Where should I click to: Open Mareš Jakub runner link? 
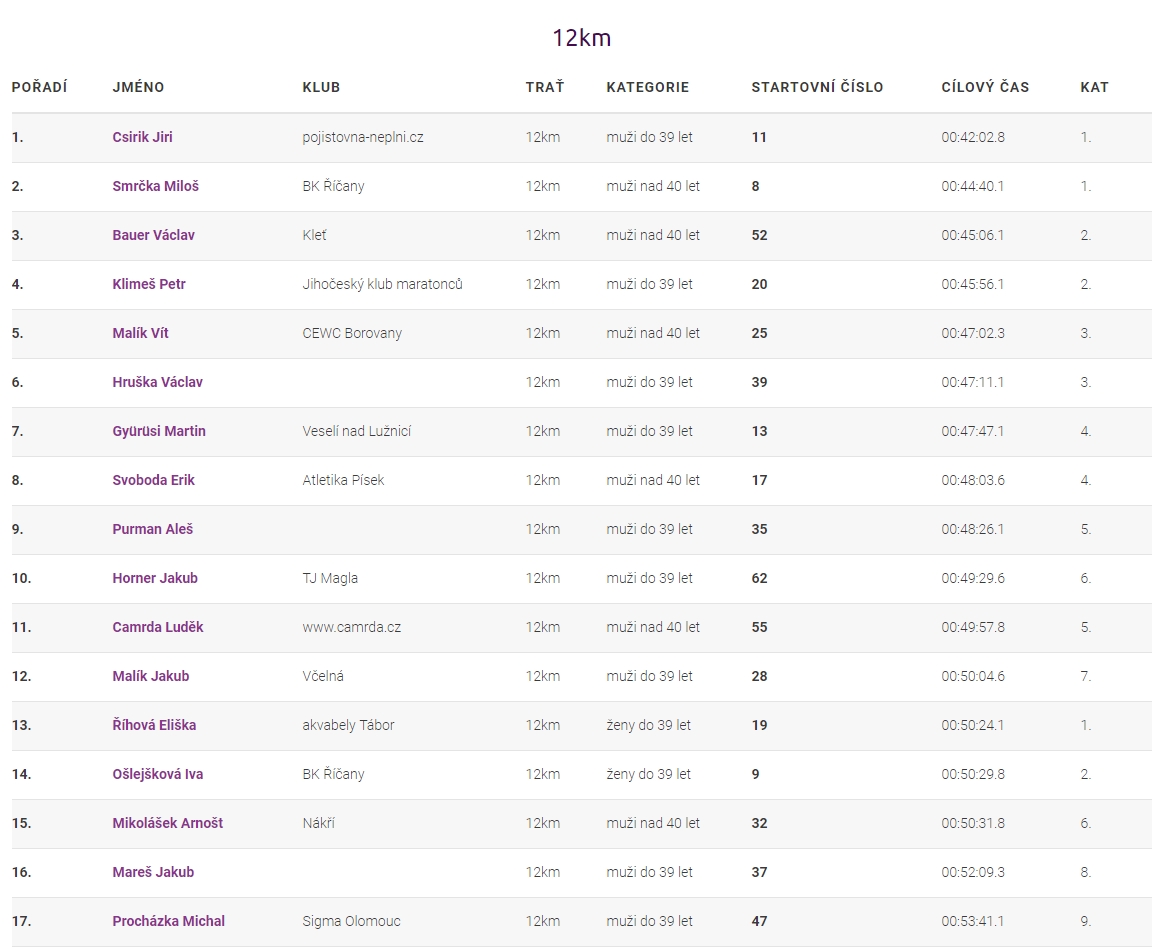click(x=153, y=872)
